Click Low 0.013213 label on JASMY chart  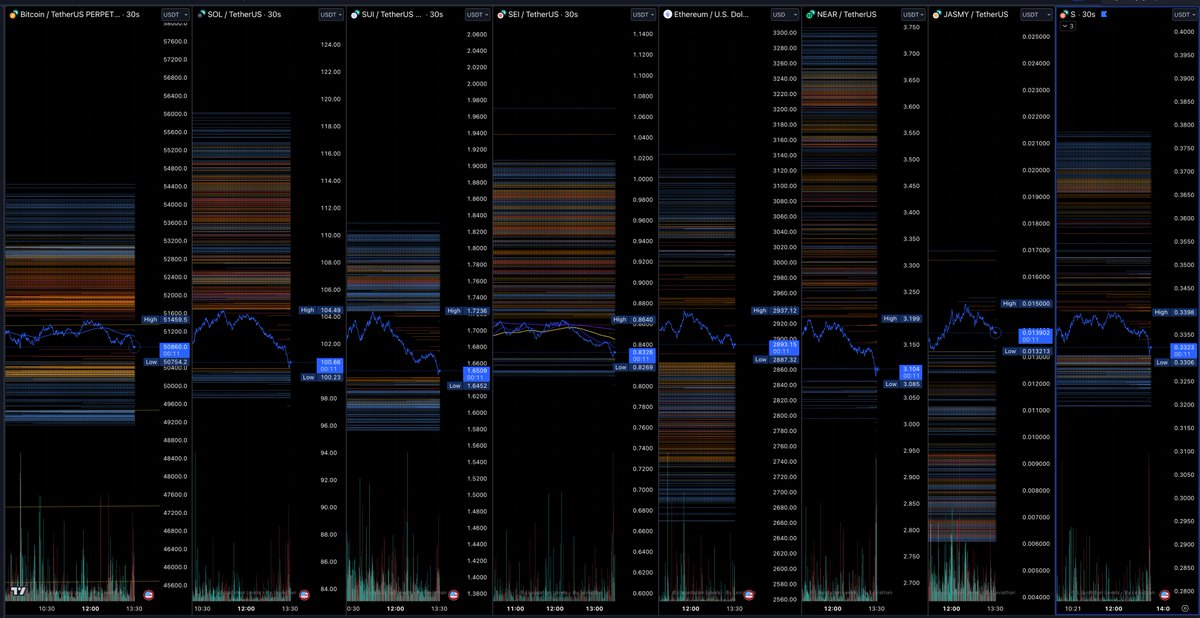tap(1027, 352)
